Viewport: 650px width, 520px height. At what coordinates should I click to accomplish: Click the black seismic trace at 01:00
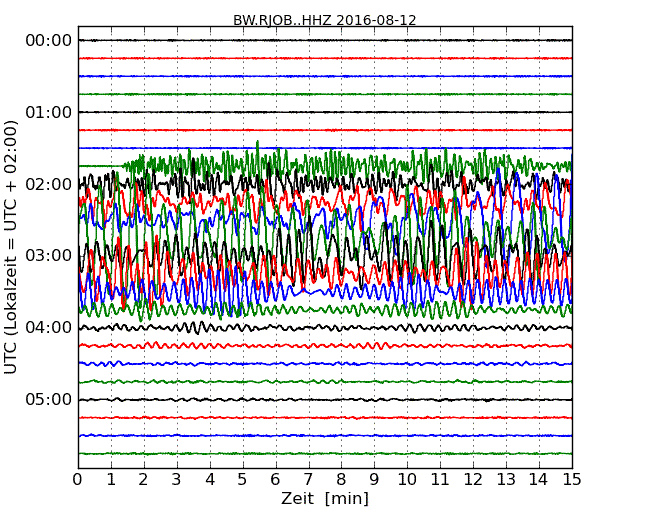pyautogui.click(x=325, y=112)
